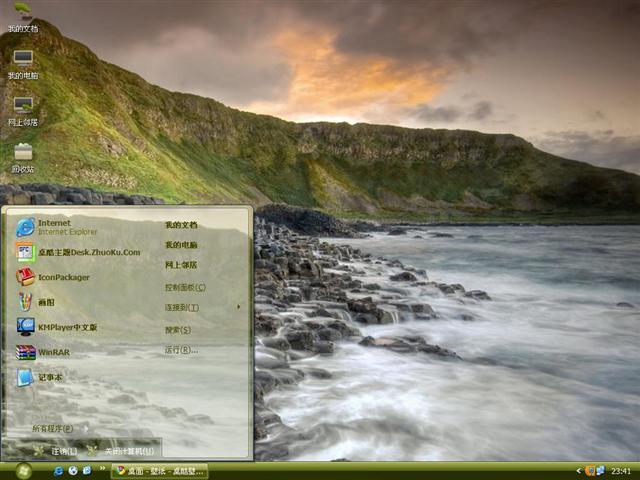Select 运行(R)... in Start menu

[x=181, y=350]
